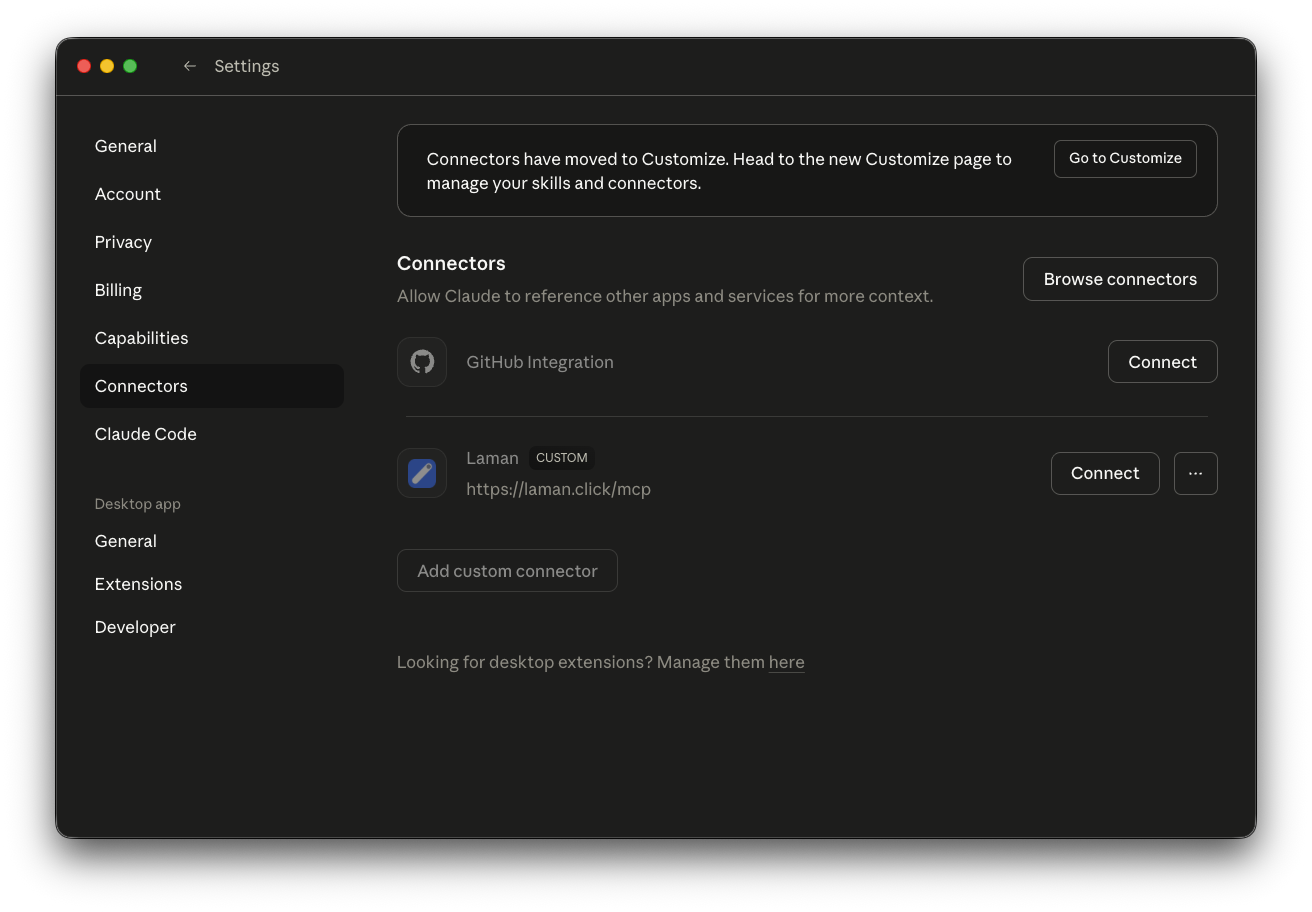1312x912 pixels.
Task: Connect the Laman custom connector
Action: point(1105,473)
